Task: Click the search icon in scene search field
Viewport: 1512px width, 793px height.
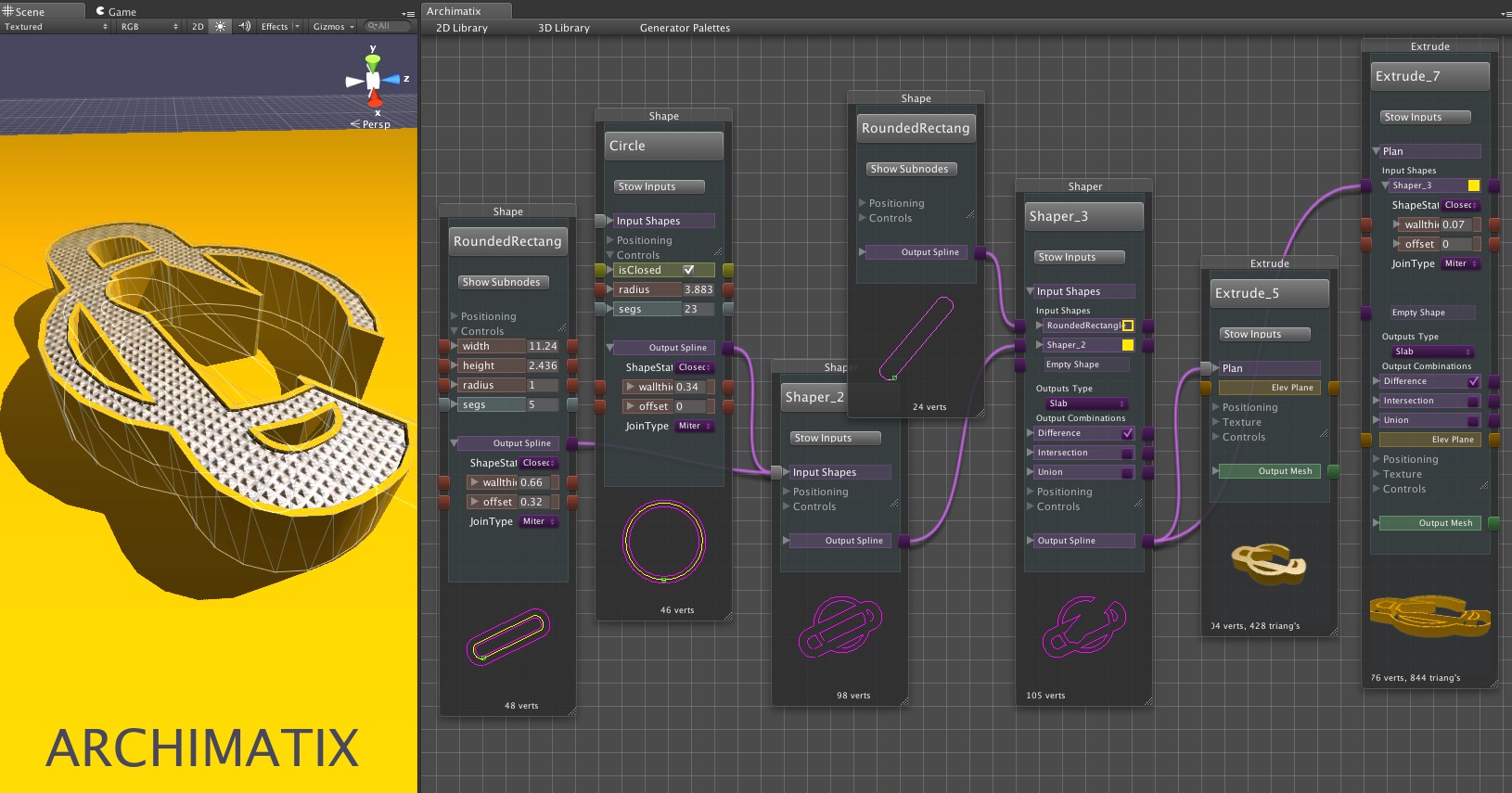Action: click(371, 26)
